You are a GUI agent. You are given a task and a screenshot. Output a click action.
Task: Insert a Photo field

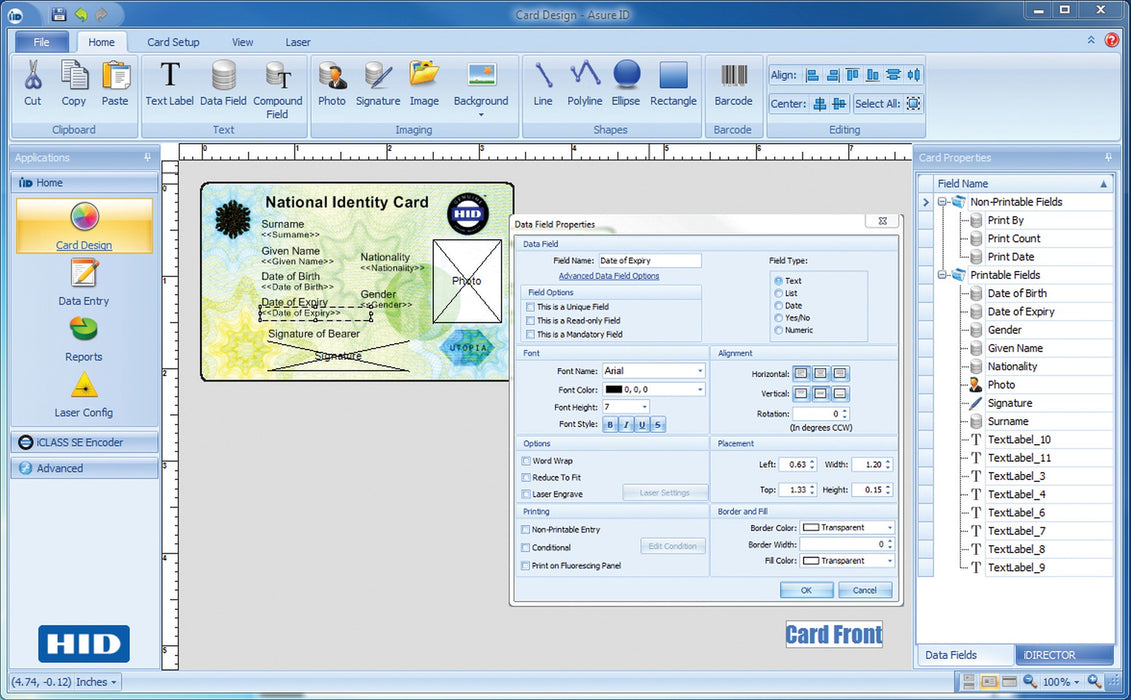tap(331, 85)
